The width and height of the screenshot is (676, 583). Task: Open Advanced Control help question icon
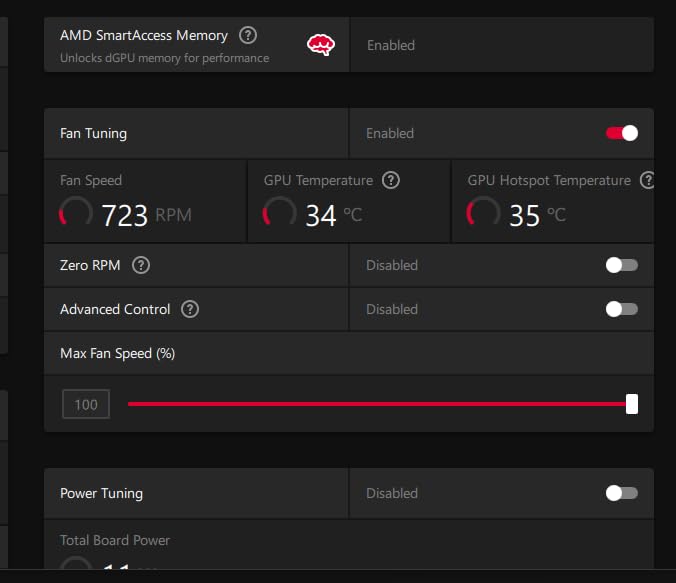pyautogui.click(x=190, y=309)
